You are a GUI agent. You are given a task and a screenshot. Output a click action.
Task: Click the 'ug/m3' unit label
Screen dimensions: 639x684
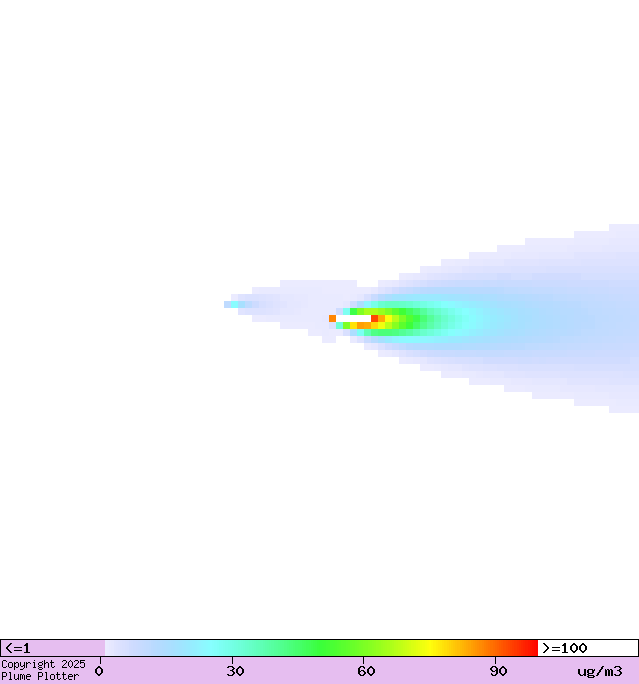[x=600, y=671]
